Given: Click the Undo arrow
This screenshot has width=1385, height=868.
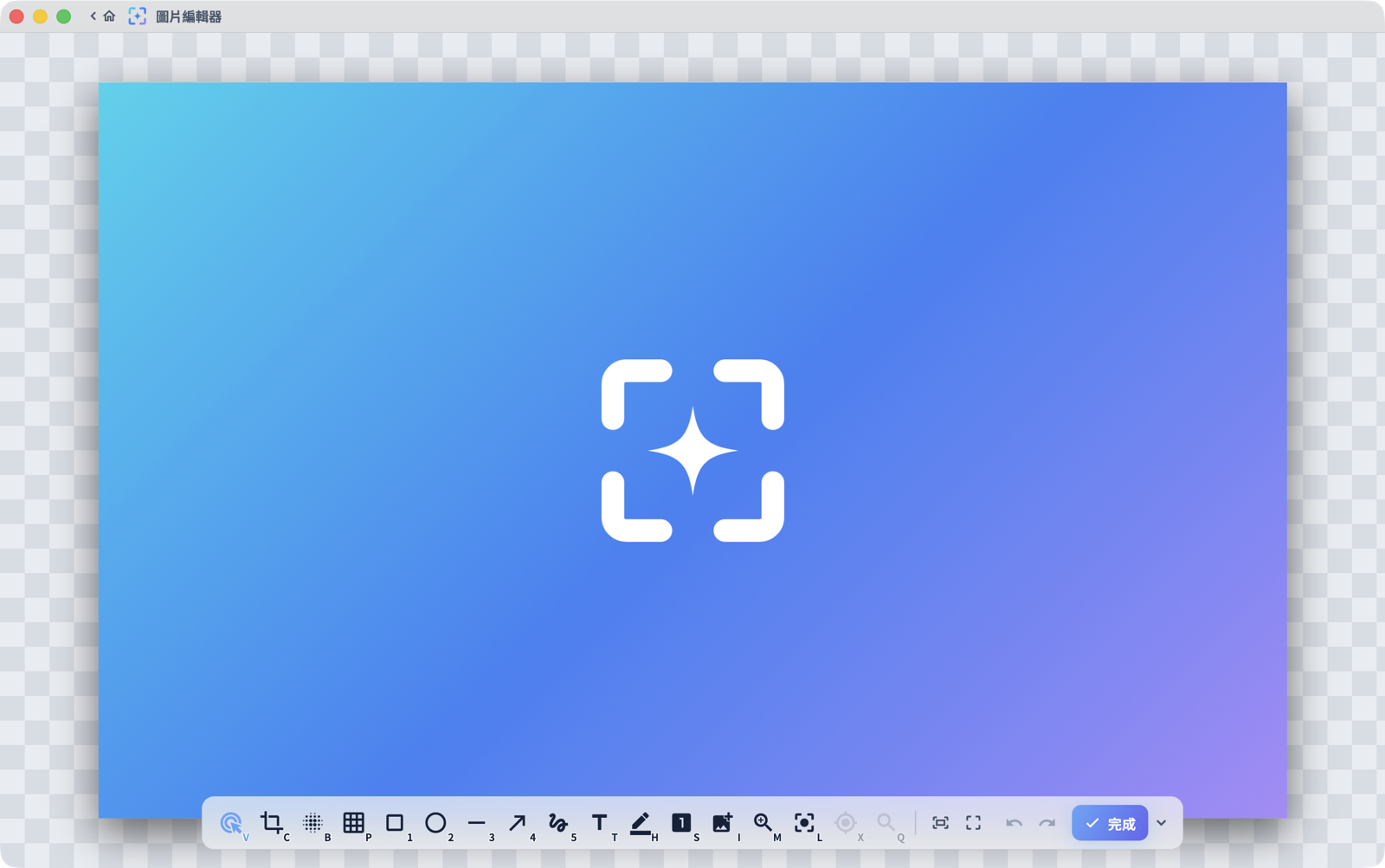Looking at the screenshot, I should [1014, 823].
